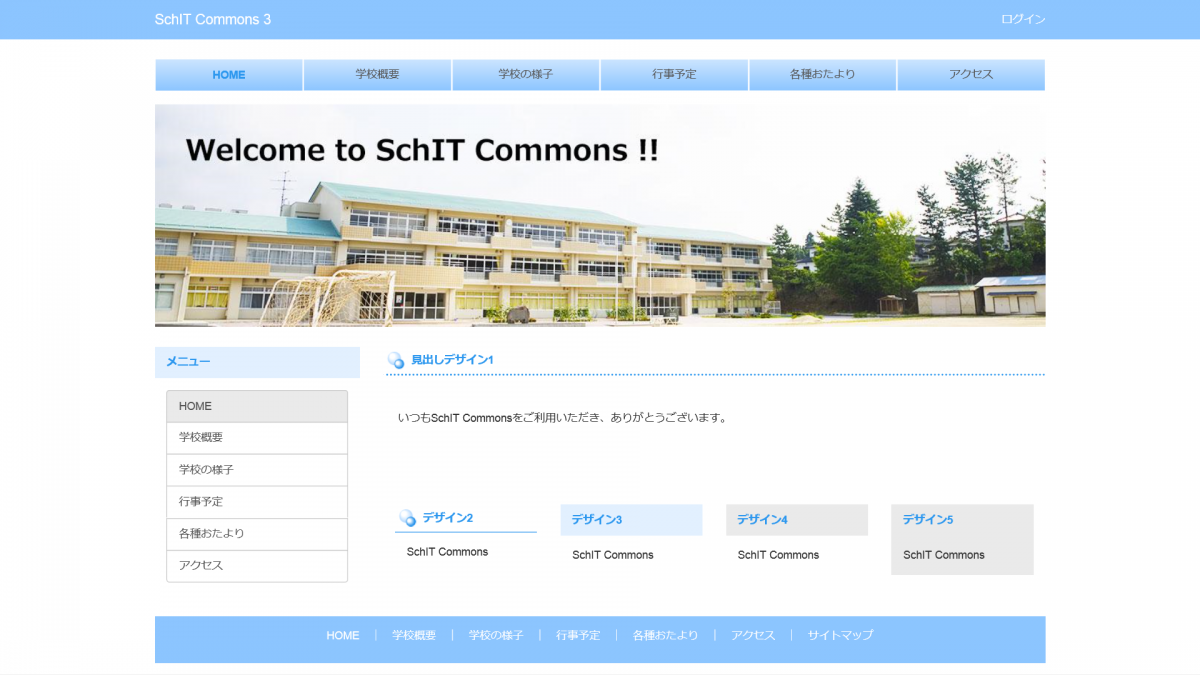The height and width of the screenshot is (675, 1200).
Task: Click the Welcome to SchIT Commons banner image
Action: point(600,215)
